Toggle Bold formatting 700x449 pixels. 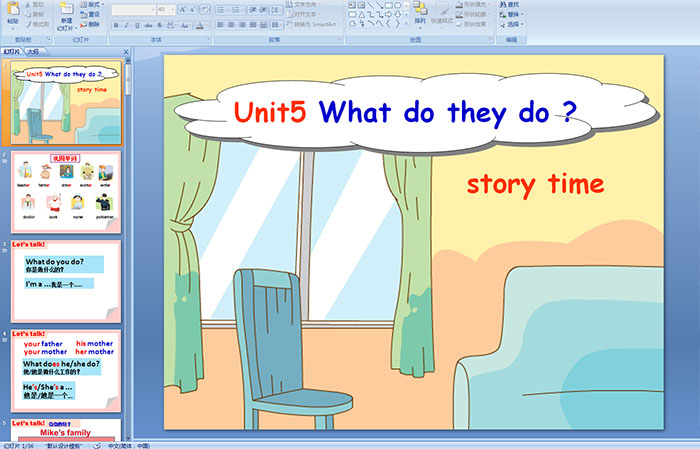point(116,25)
